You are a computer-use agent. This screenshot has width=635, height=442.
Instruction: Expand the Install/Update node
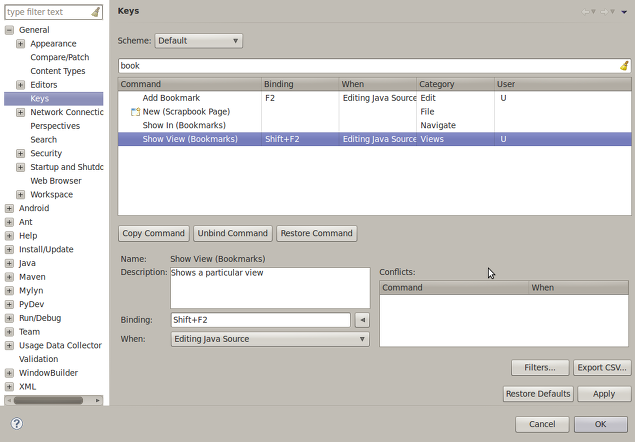point(9,249)
